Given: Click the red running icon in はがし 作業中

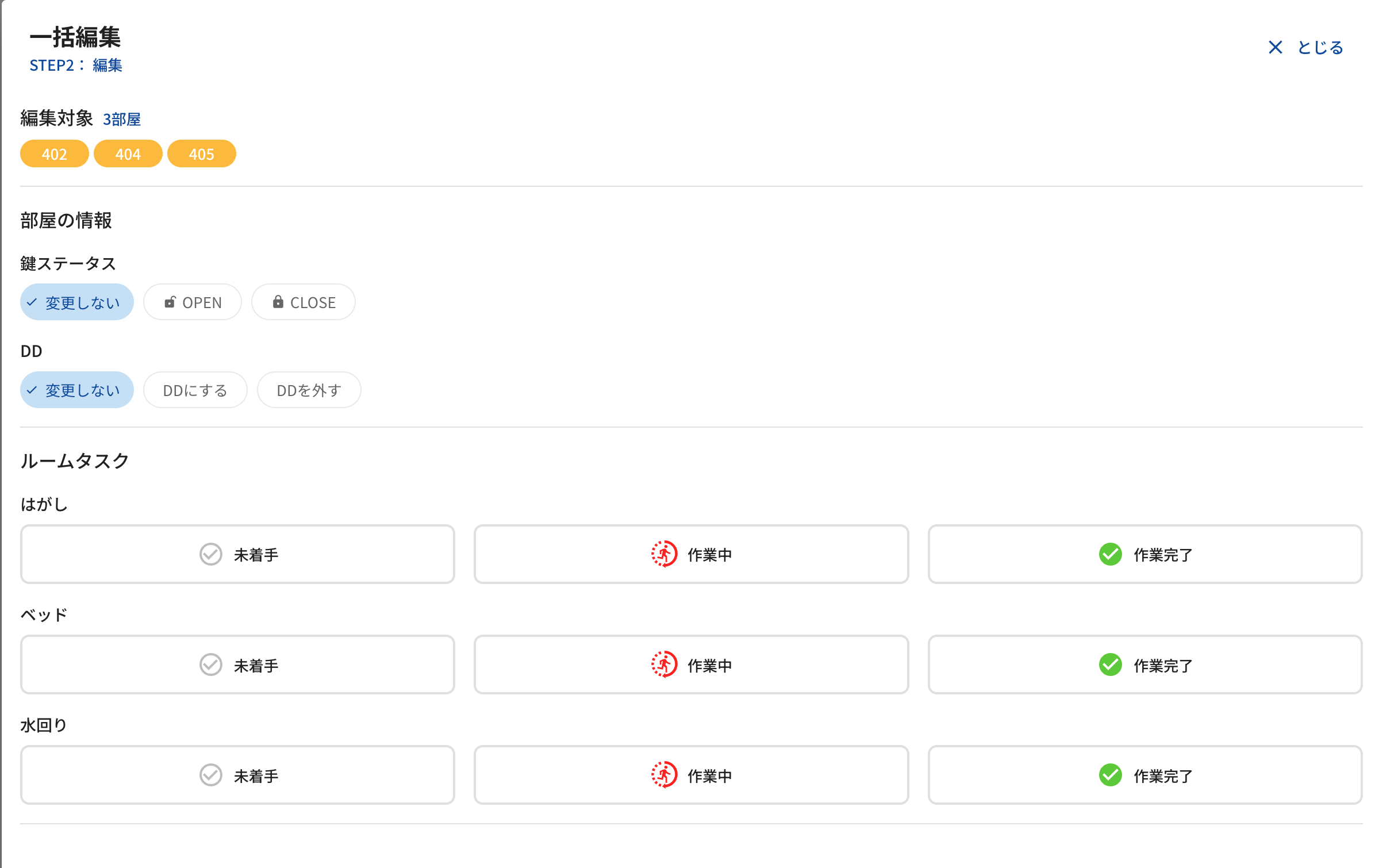Looking at the screenshot, I should pyautogui.click(x=664, y=555).
